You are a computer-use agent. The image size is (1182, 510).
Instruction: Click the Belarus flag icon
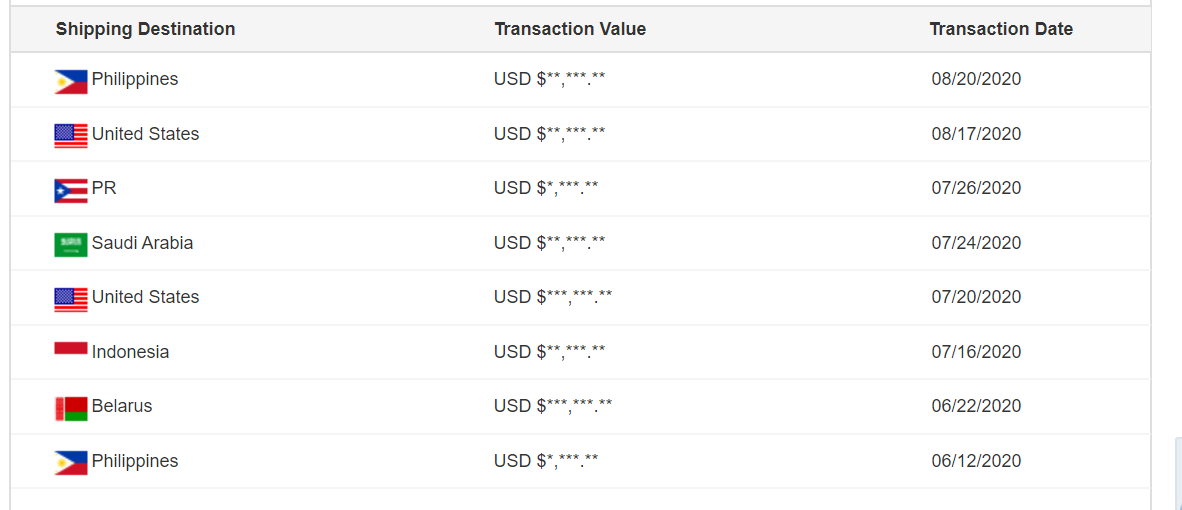71,409
